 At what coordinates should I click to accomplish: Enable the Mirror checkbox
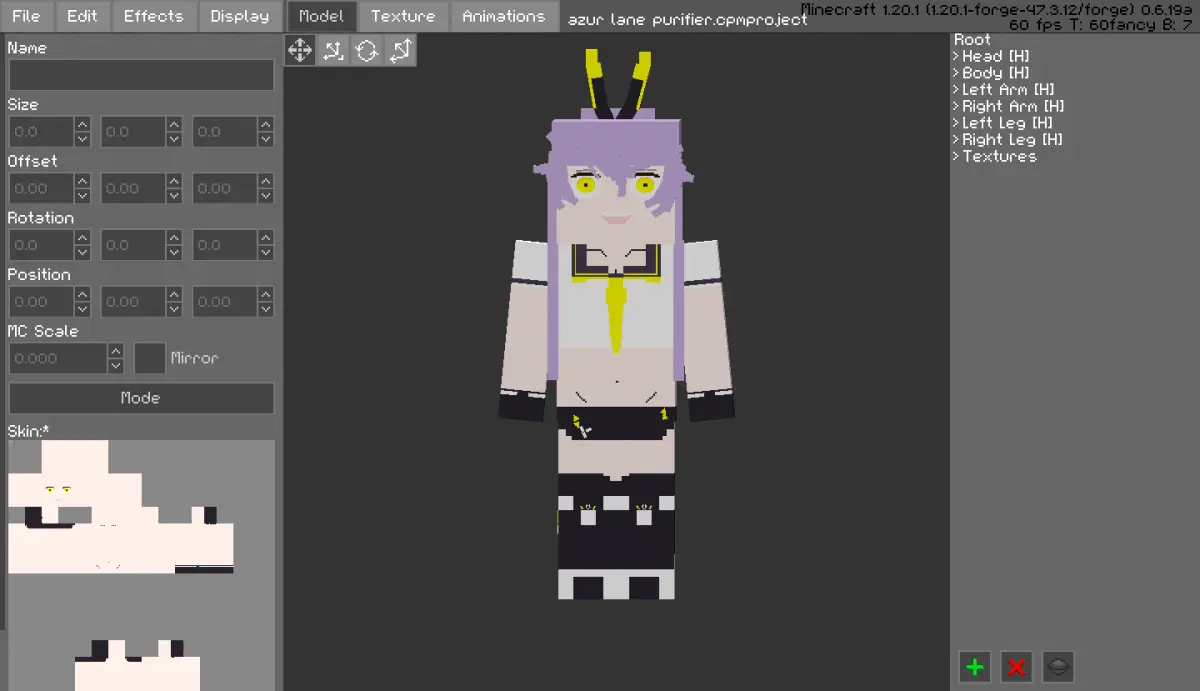(150, 358)
